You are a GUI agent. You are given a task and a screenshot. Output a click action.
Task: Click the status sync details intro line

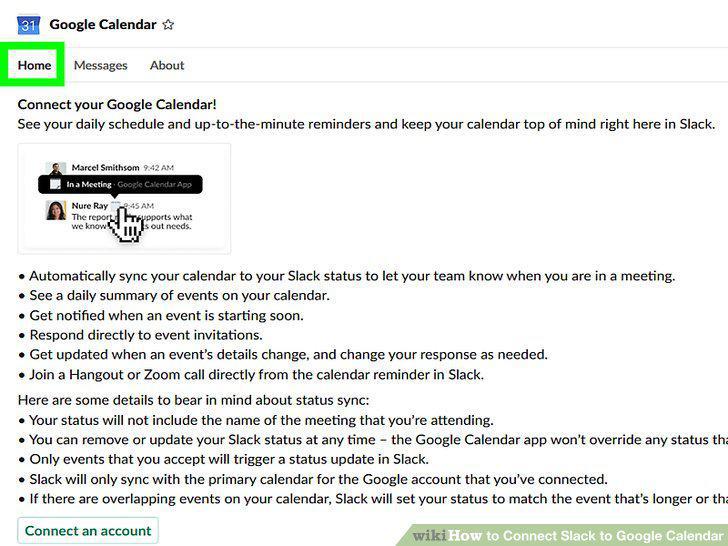(x=194, y=400)
